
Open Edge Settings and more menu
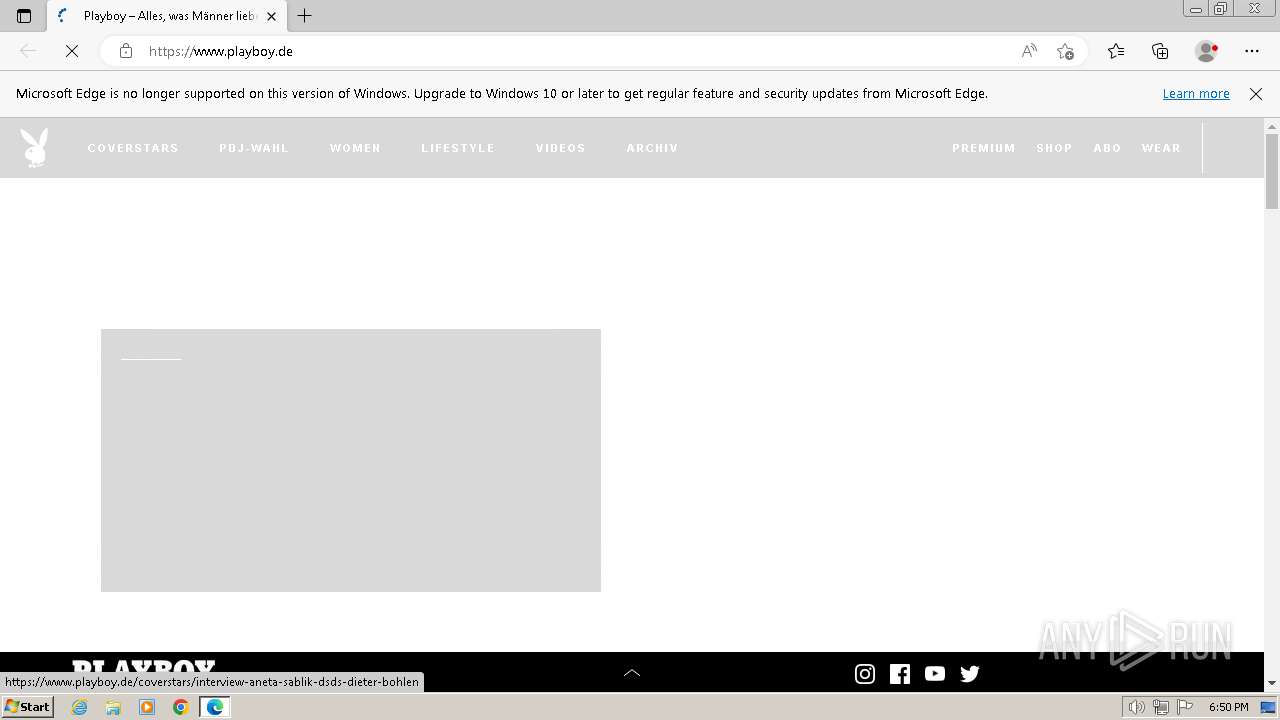(1252, 51)
